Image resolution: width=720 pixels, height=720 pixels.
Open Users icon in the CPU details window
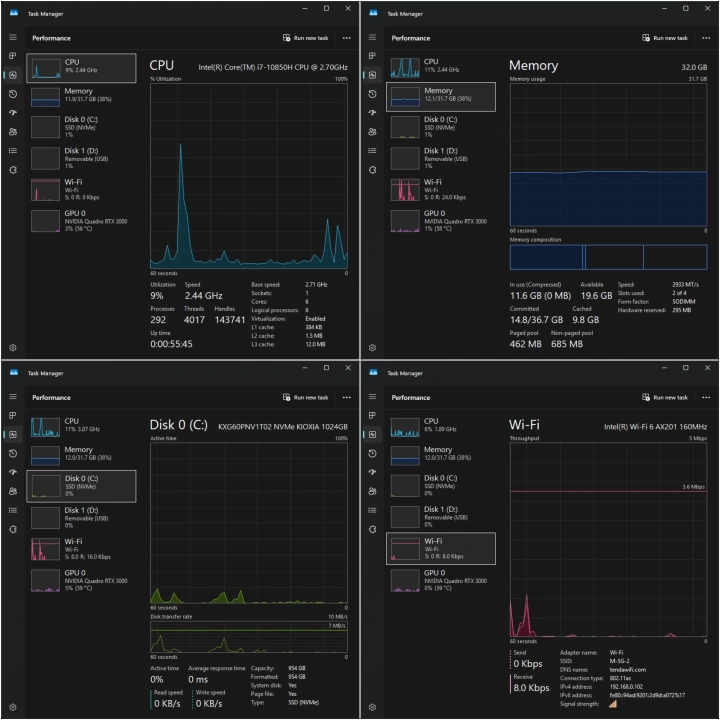pyautogui.click(x=13, y=131)
